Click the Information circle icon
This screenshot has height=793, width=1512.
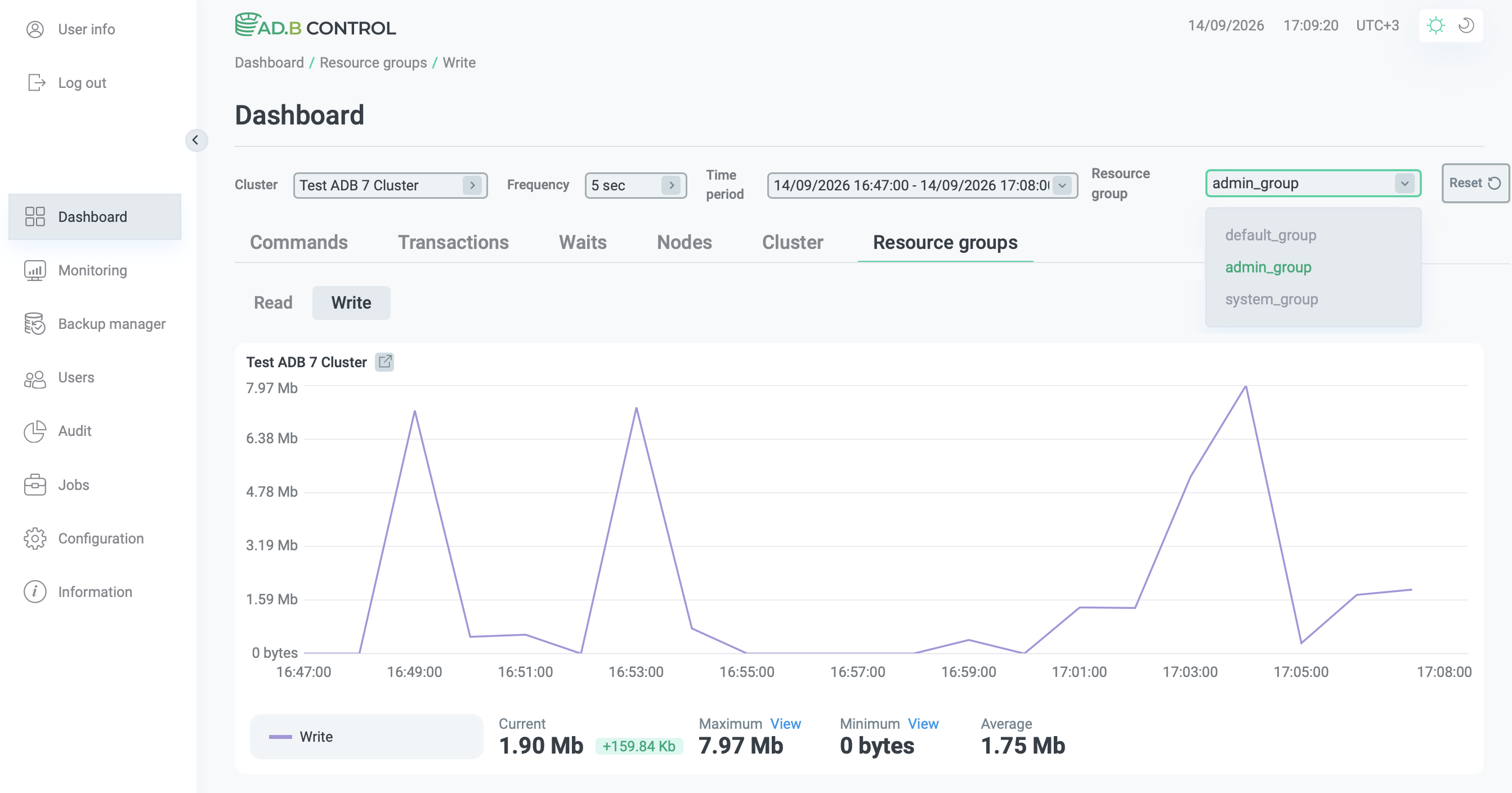pyautogui.click(x=35, y=591)
